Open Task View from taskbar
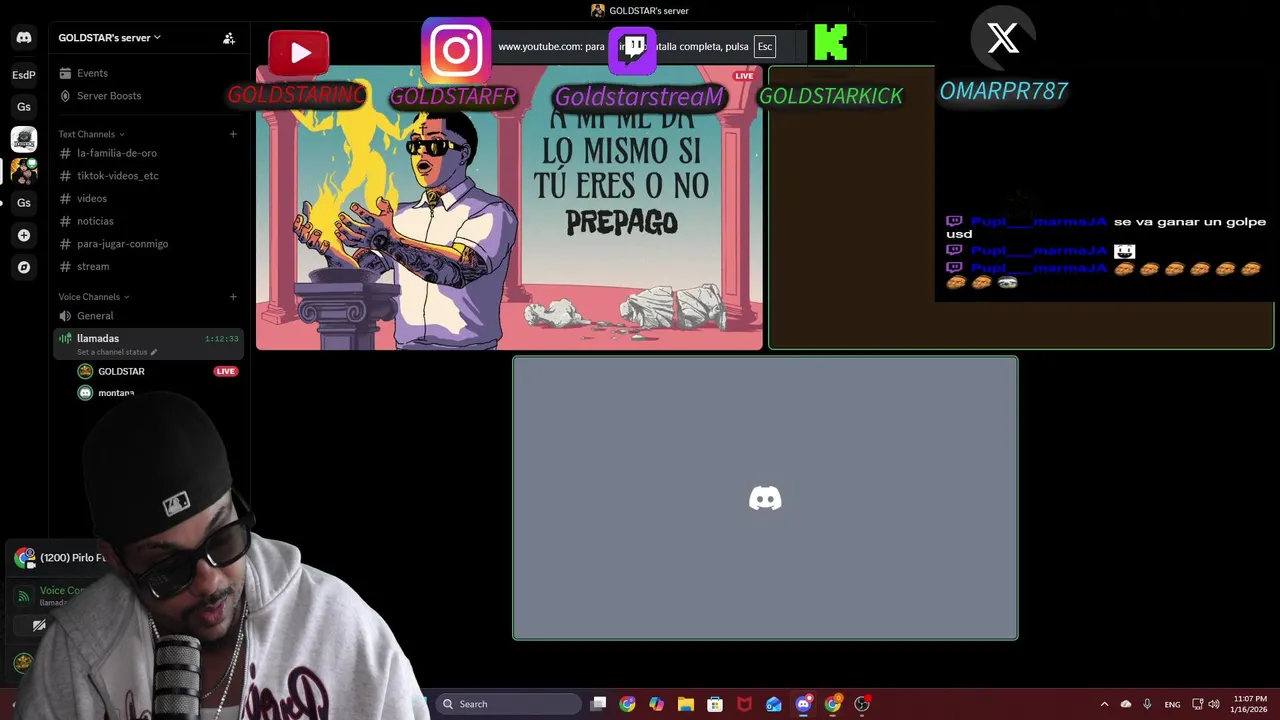This screenshot has height=720, width=1280. (598, 704)
